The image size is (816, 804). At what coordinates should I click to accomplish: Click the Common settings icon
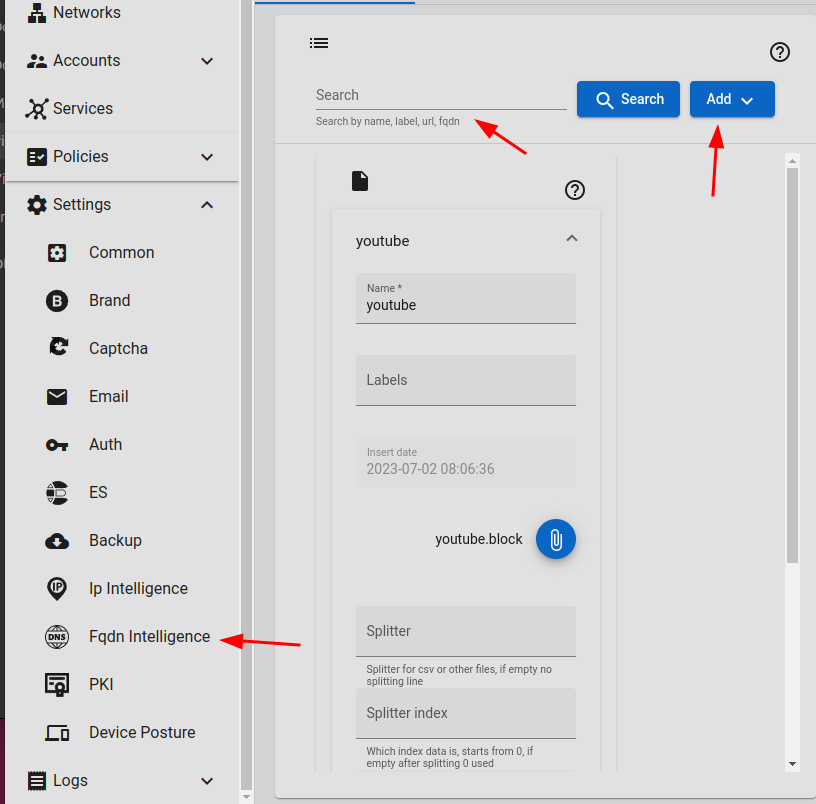[x=57, y=253]
